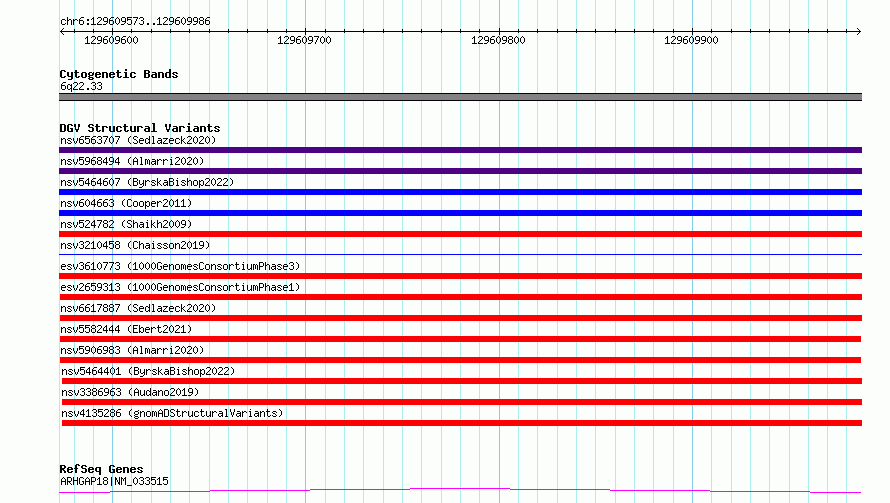Screen dimensions: 890x503
Task: Click the chr6:129609573..129609986 coordinates label
Action: (x=135, y=21)
